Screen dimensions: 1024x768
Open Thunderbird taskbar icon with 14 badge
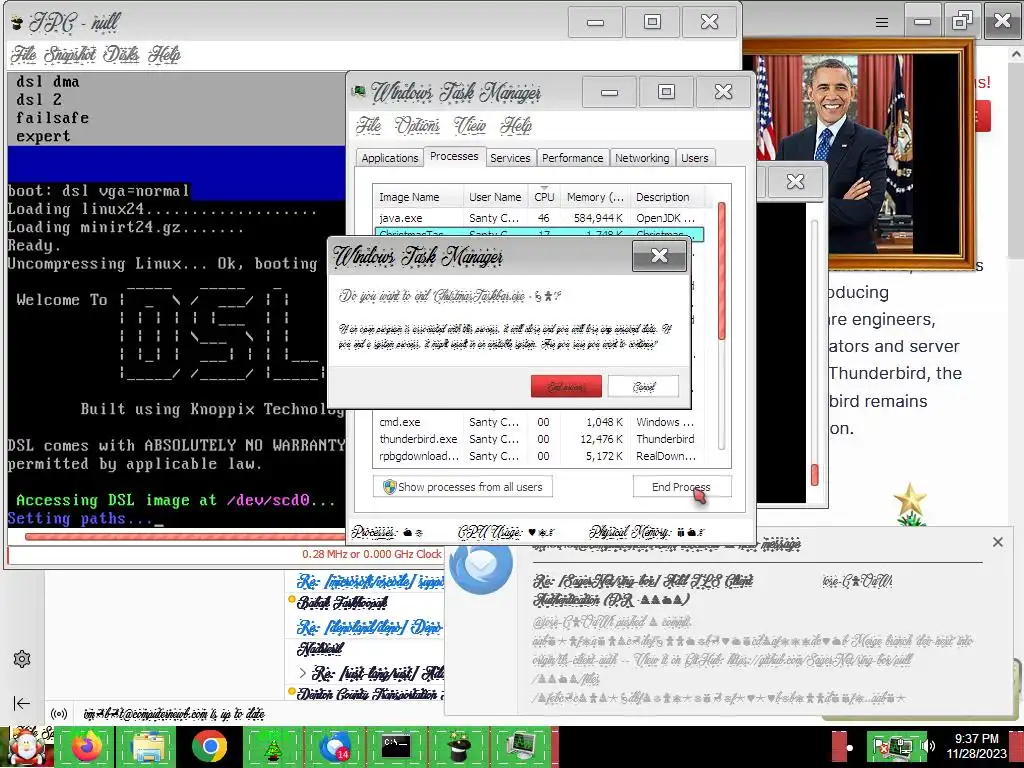click(335, 746)
